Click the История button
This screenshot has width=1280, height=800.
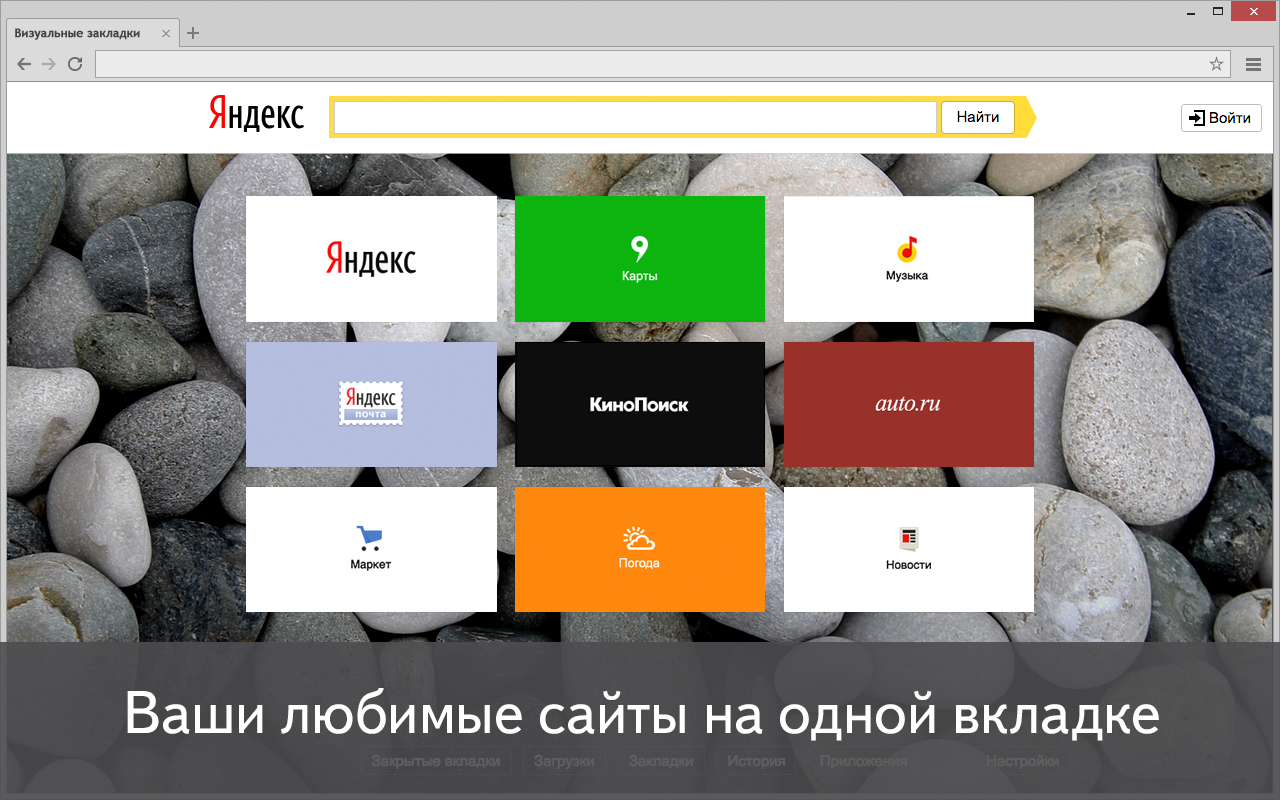[x=756, y=761]
